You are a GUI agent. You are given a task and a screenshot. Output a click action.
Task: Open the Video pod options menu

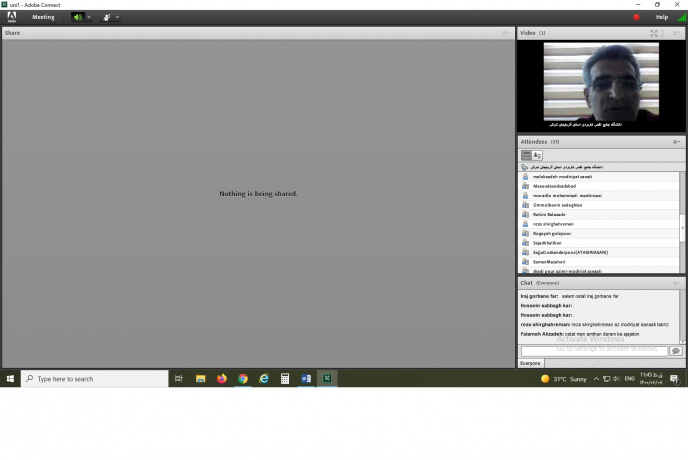click(x=677, y=33)
